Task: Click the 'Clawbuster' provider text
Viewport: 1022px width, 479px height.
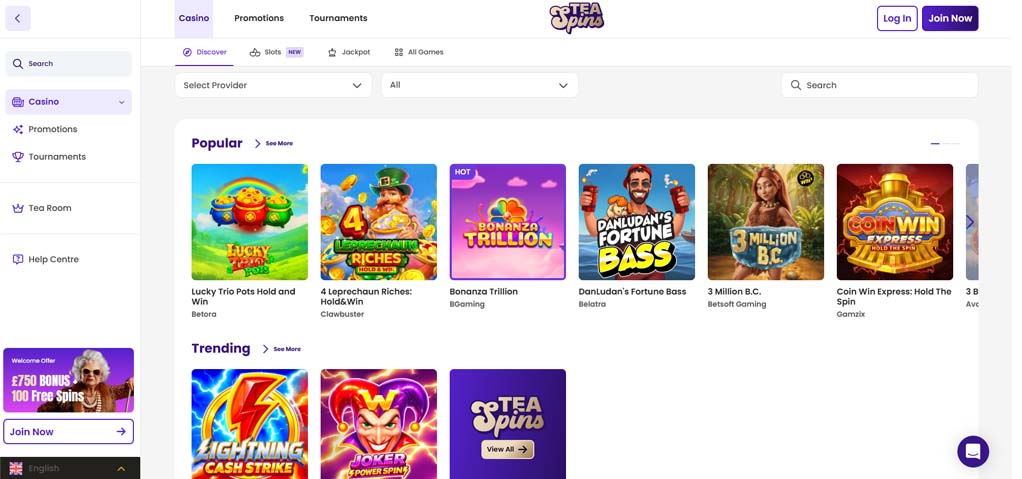Action: coord(342,314)
